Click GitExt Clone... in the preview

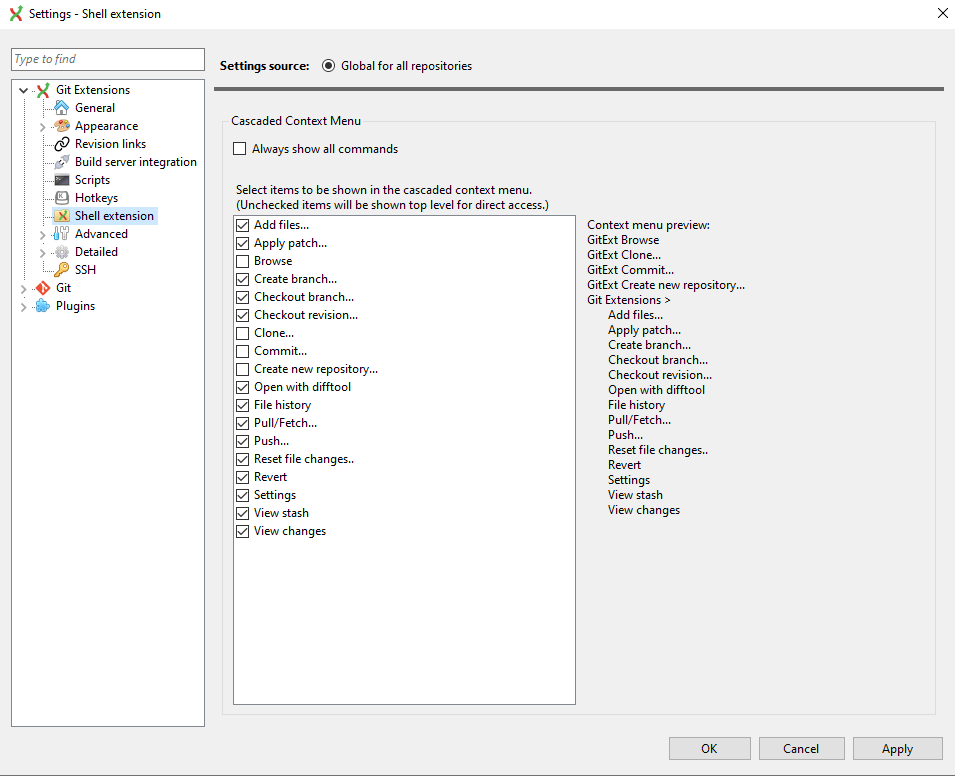624,255
